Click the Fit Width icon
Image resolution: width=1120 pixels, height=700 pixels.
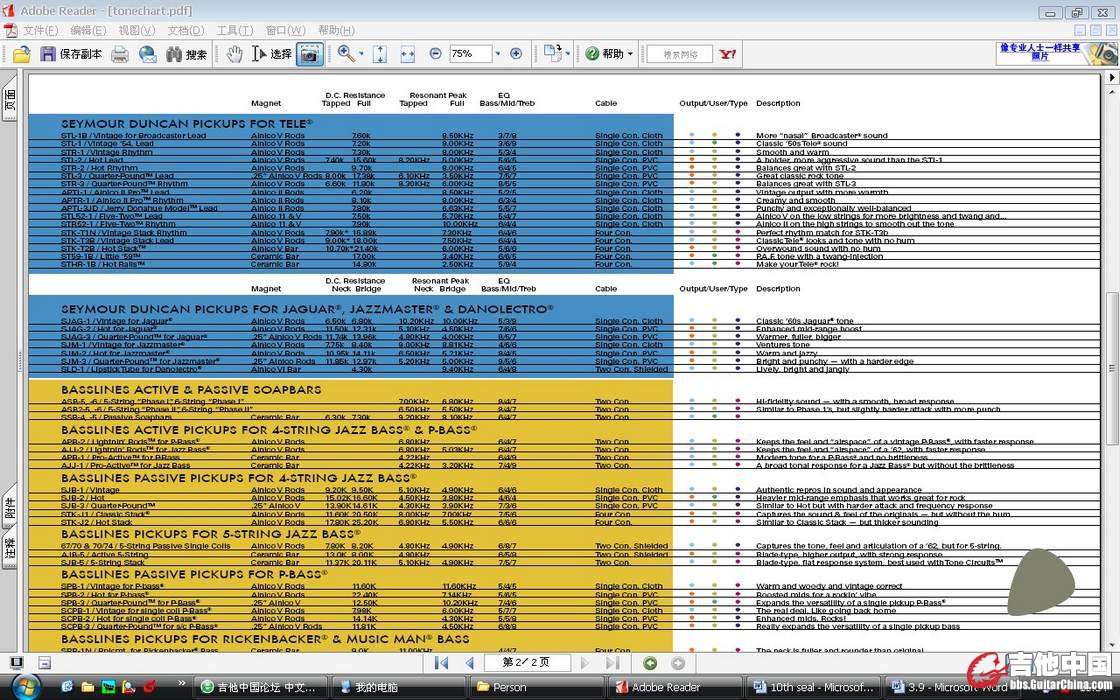pyautogui.click(x=408, y=54)
